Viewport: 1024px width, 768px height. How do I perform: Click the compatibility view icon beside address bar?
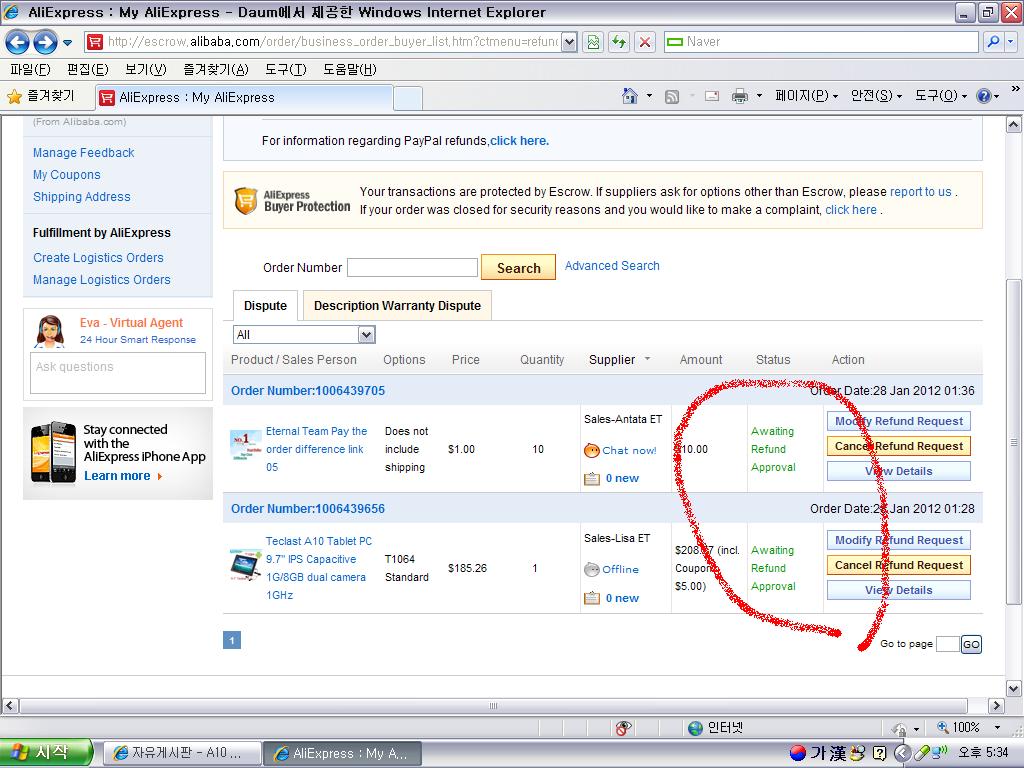tap(593, 42)
